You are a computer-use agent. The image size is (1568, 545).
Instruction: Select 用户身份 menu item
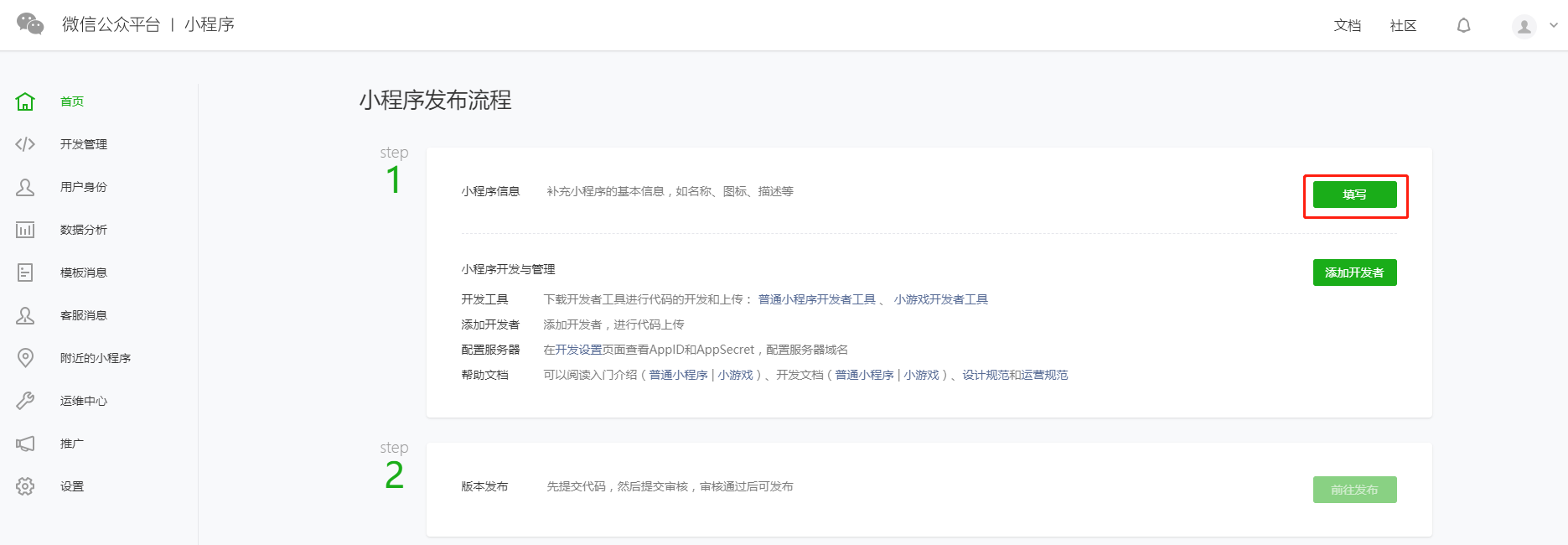click(84, 187)
